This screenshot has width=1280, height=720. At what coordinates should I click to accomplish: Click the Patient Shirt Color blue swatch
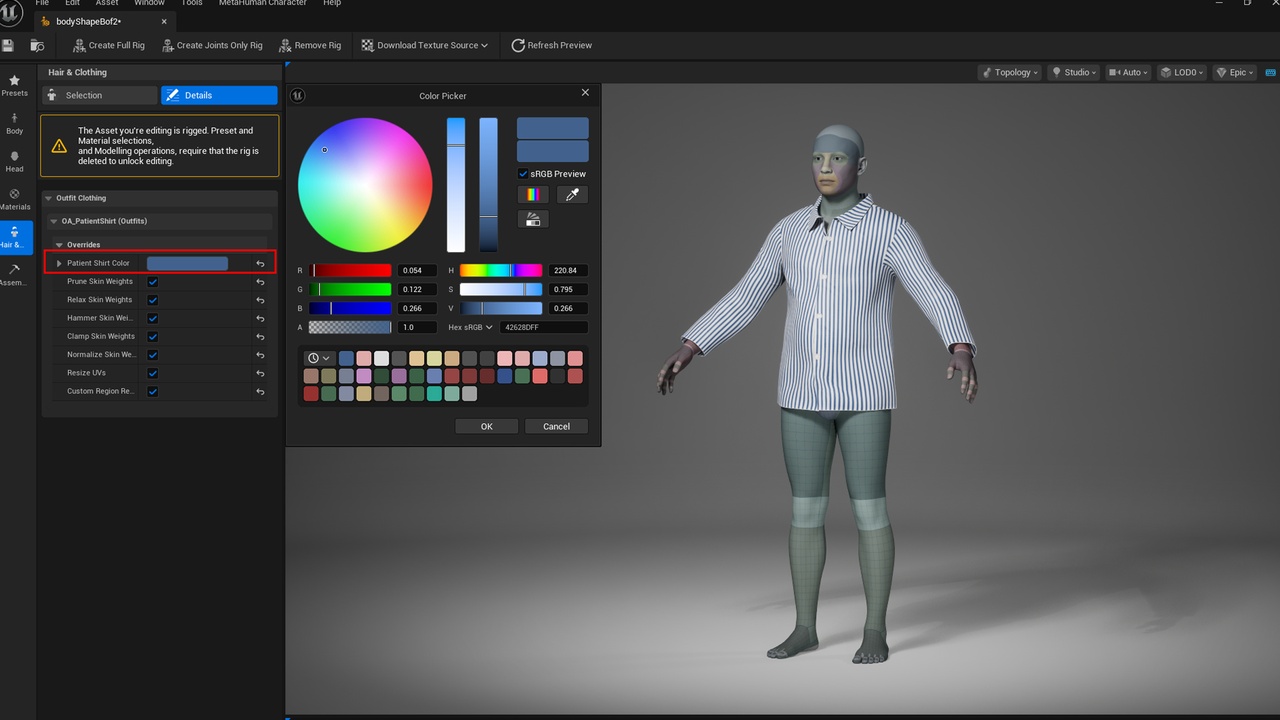click(187, 264)
